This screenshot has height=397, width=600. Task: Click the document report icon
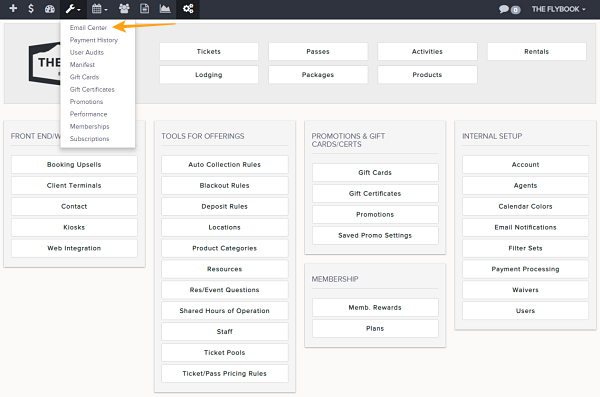(x=145, y=8)
